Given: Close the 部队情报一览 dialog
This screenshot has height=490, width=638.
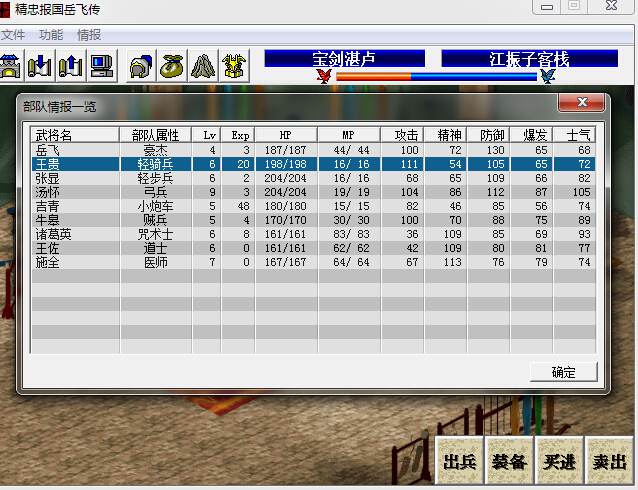Looking at the screenshot, I should pos(582,102).
